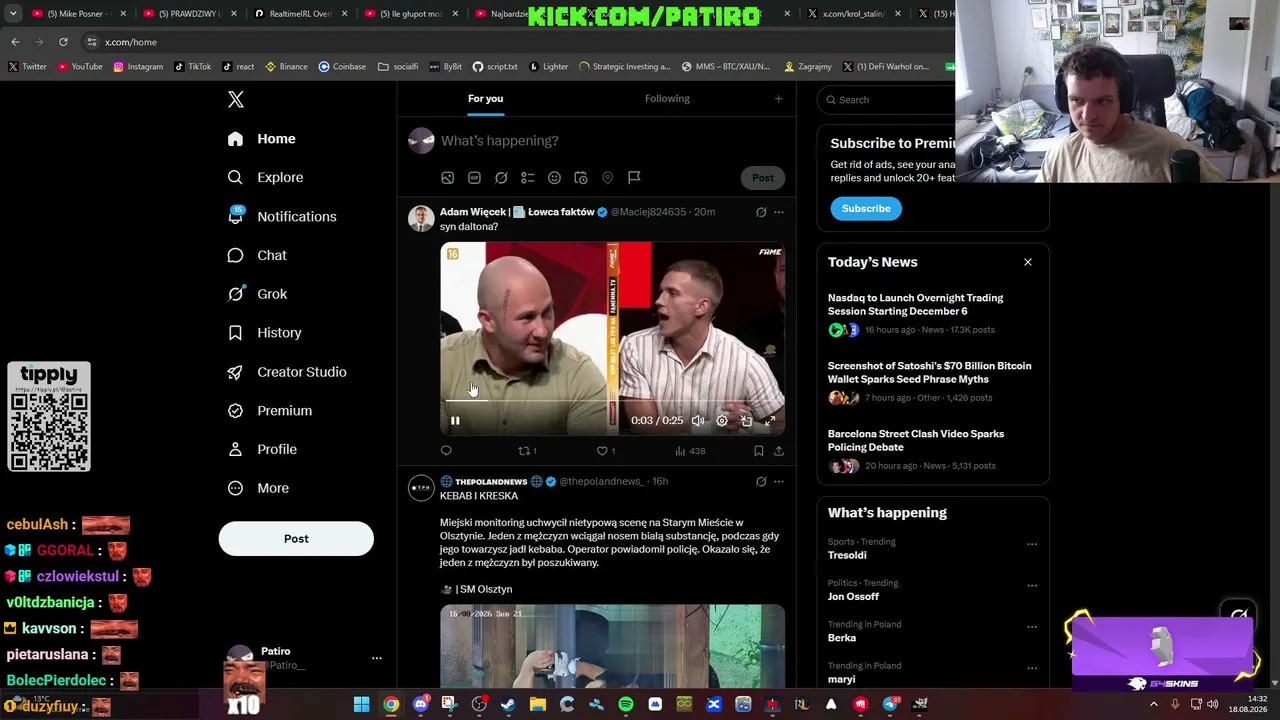Open the socialfi bookmarks folder
The height and width of the screenshot is (720, 1280).
(x=398, y=67)
